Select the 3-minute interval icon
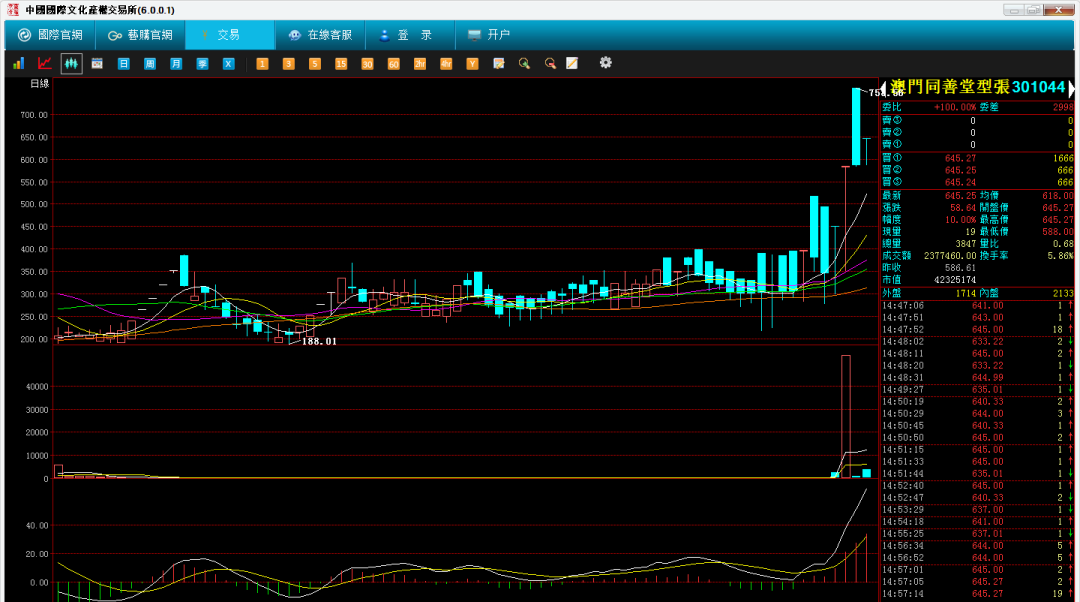The height and width of the screenshot is (602, 1080). click(x=289, y=63)
